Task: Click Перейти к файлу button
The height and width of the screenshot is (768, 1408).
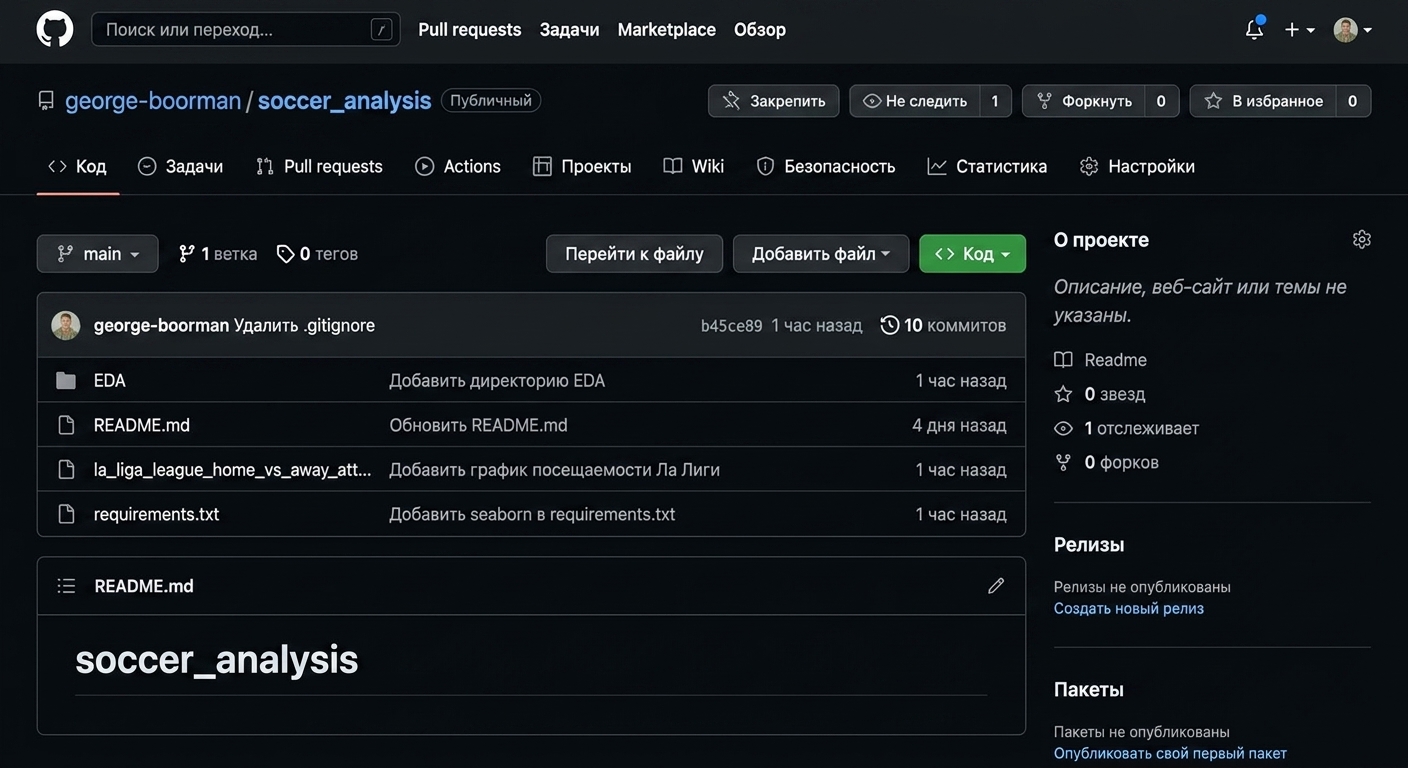Action: pyautogui.click(x=634, y=254)
